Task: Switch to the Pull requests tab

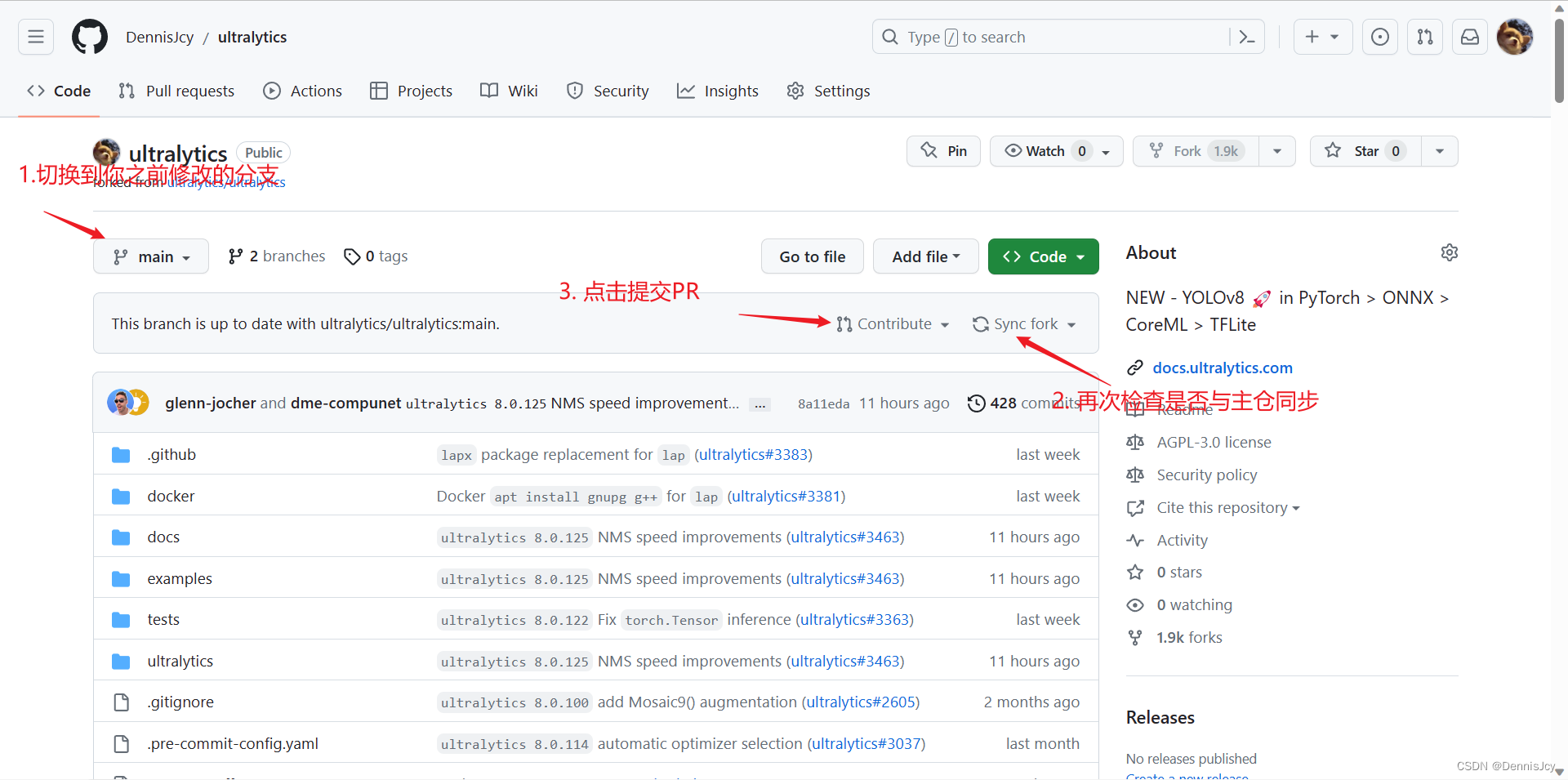Action: [x=176, y=91]
